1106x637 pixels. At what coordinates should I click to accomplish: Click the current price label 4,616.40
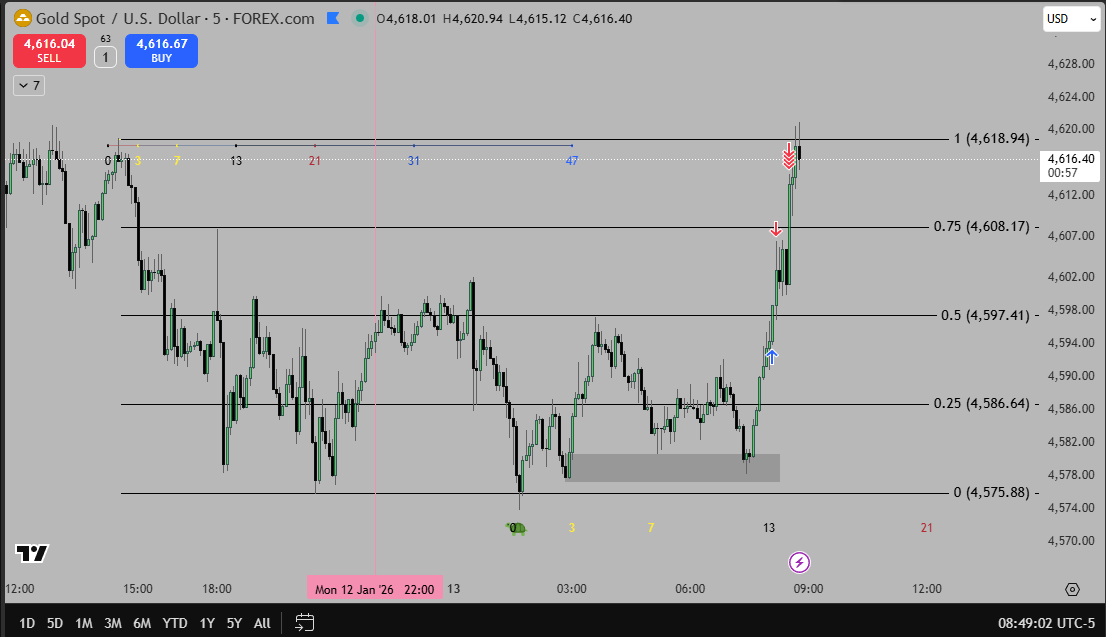pyautogui.click(x=1070, y=159)
